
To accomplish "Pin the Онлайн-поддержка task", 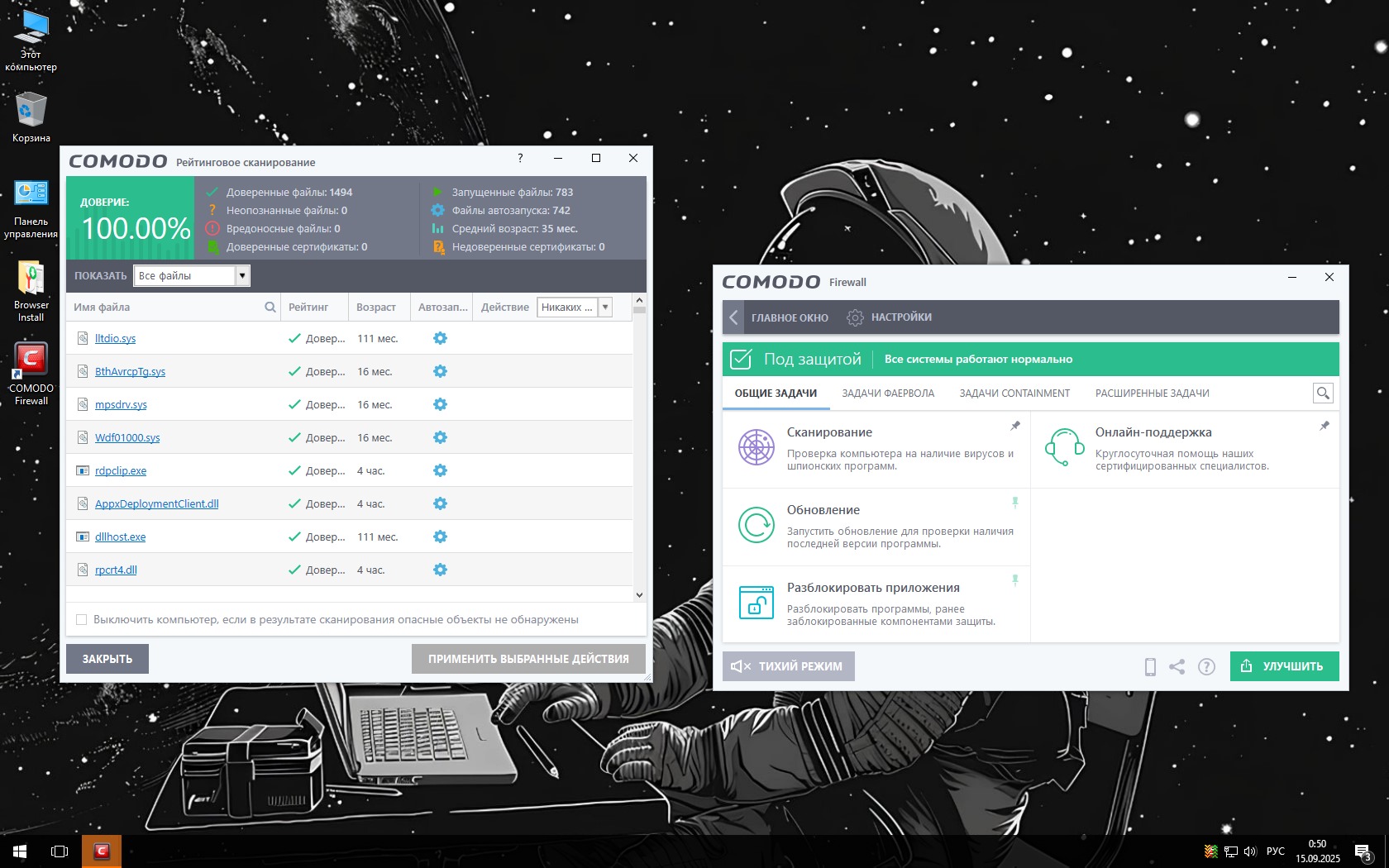I will [1325, 426].
